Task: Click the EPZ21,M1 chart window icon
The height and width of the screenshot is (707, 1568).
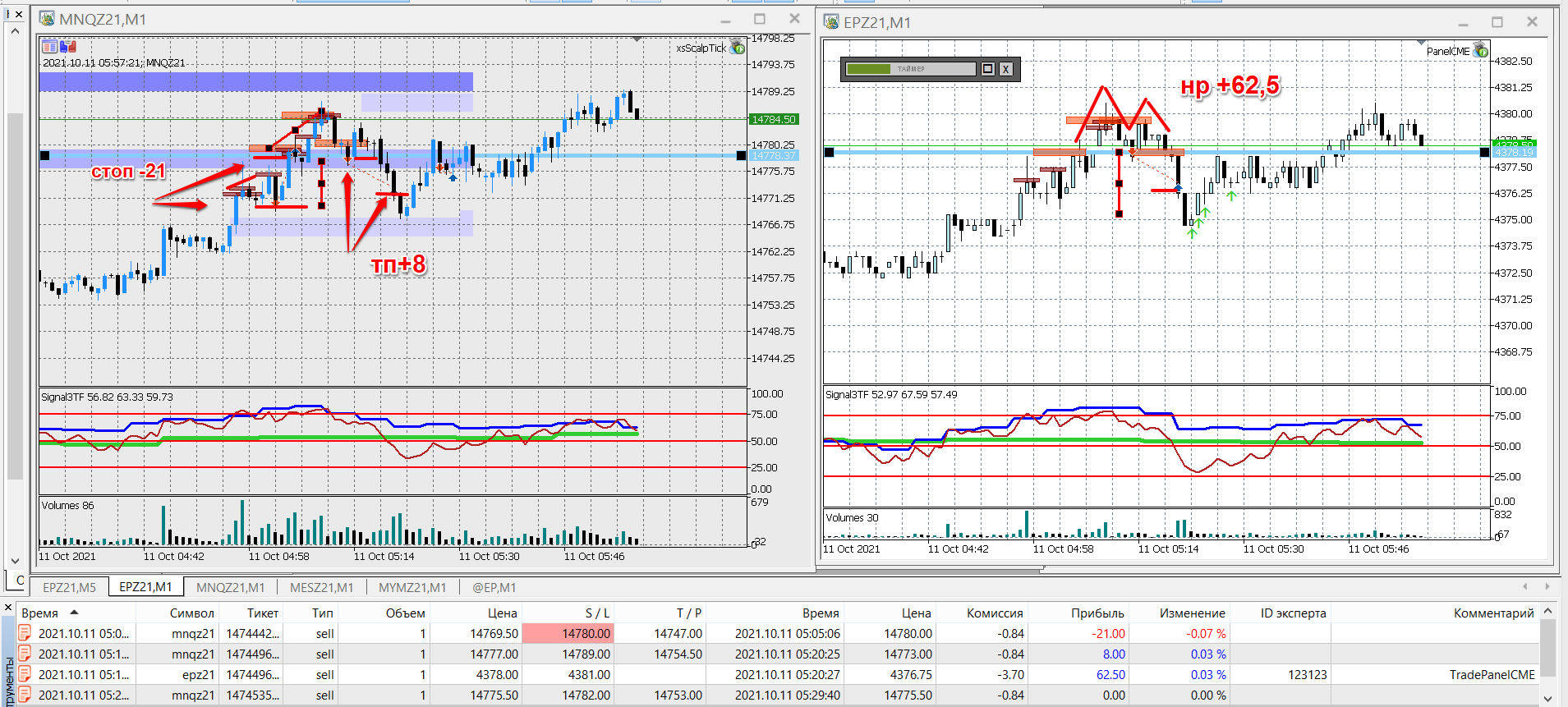Action: point(831,22)
